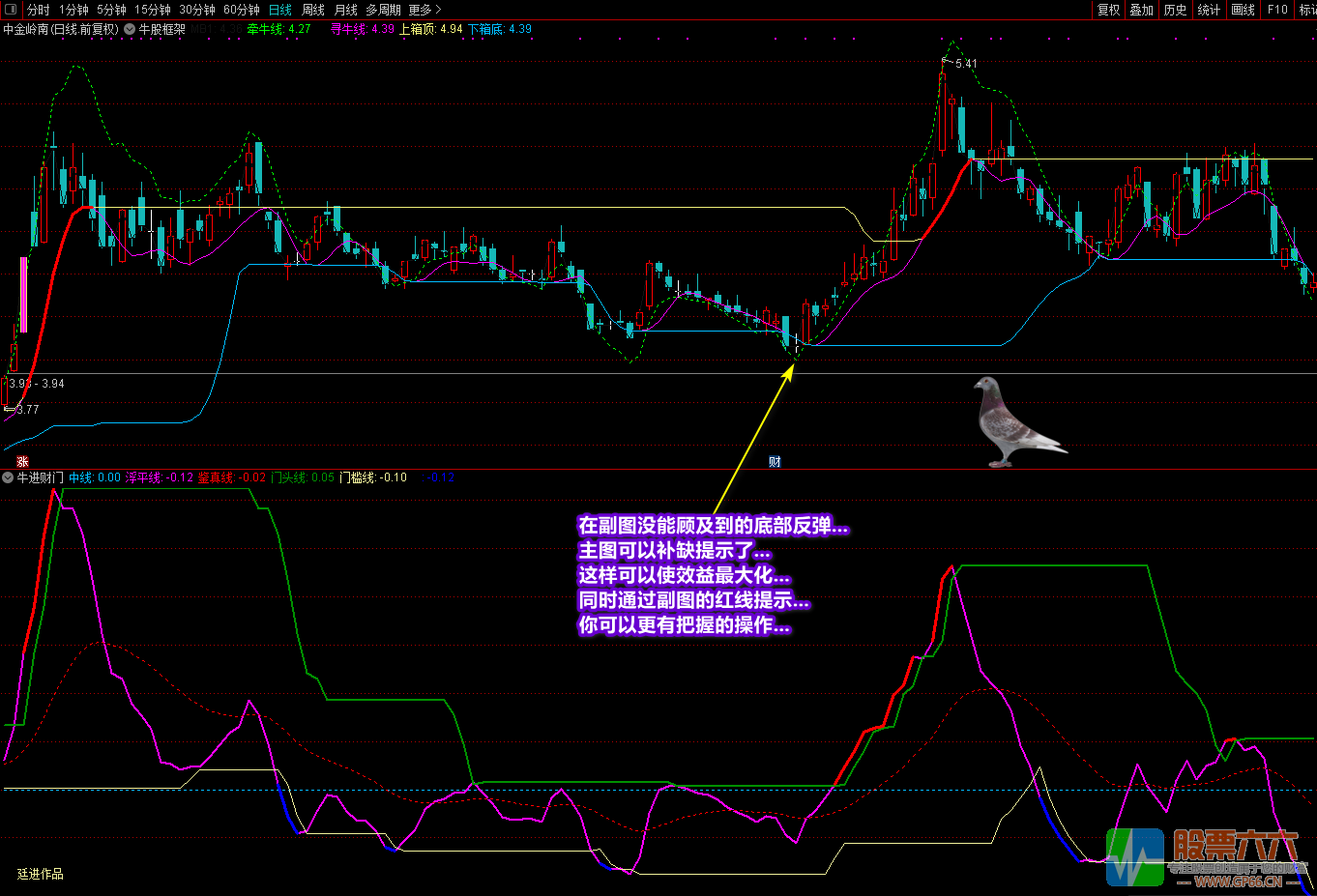The height and width of the screenshot is (896, 1317).
Task: Click the 3.93 - 3.94 price label
Action: [x=37, y=384]
